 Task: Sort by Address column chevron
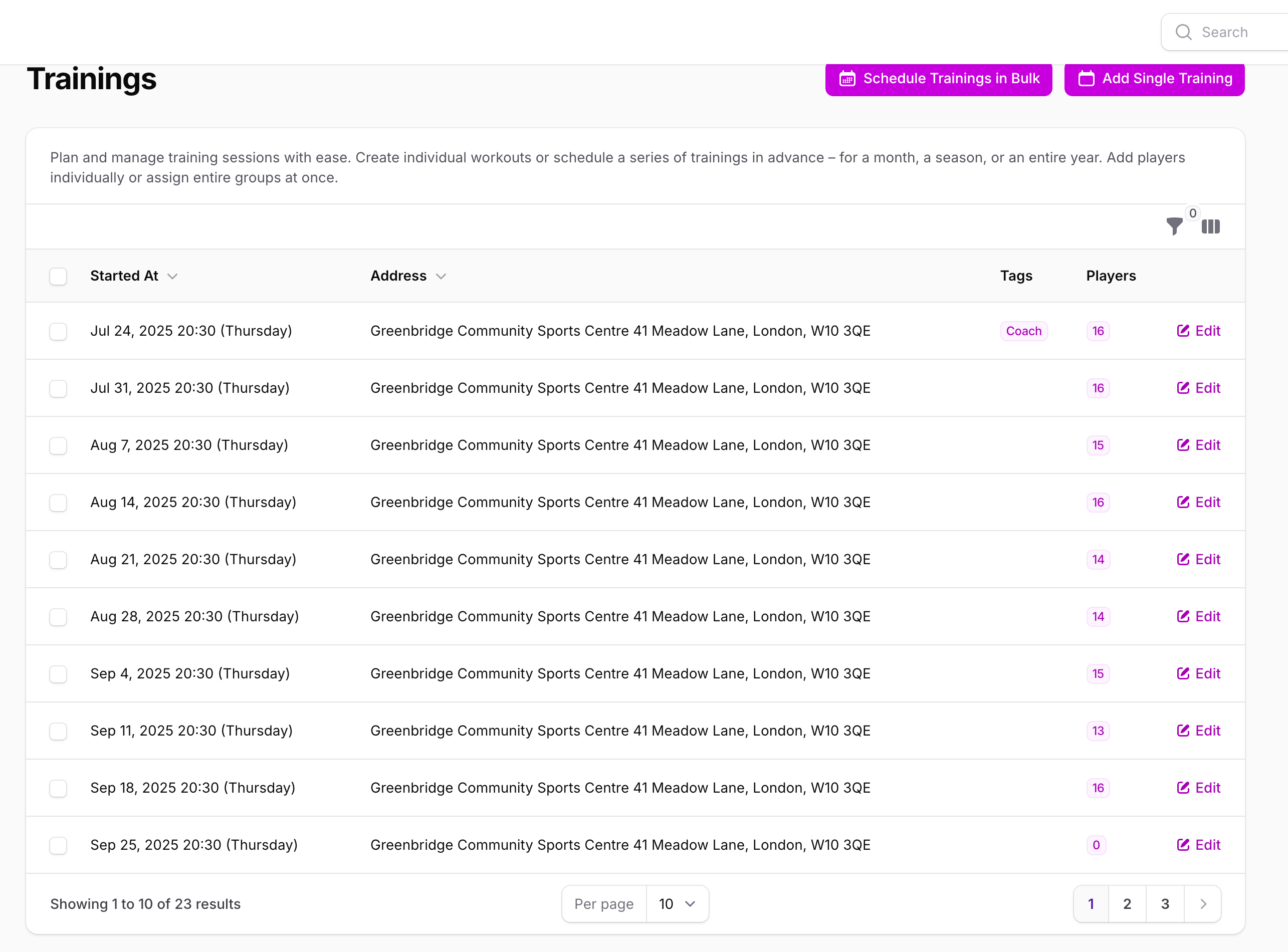(441, 277)
